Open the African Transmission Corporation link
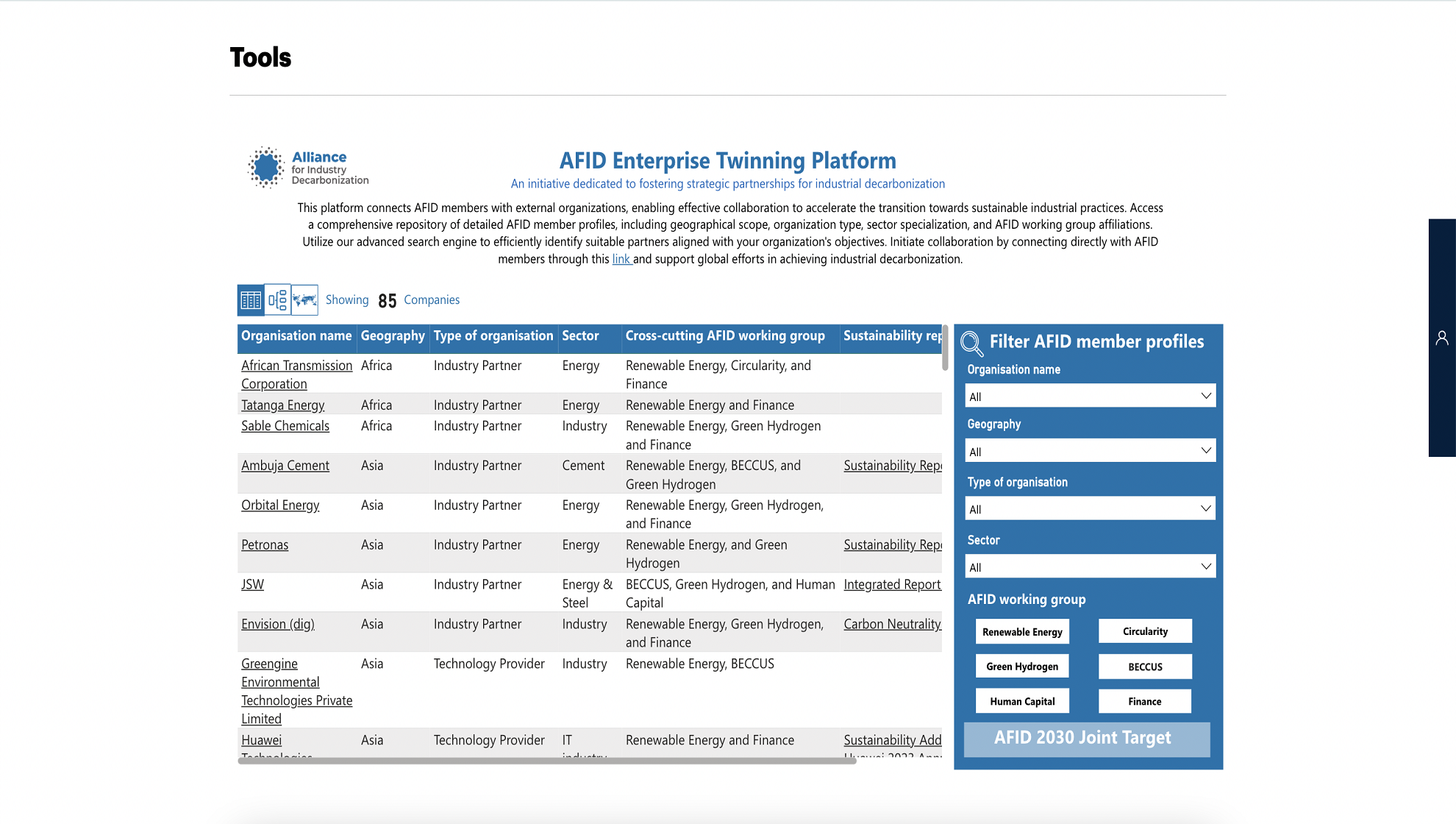Viewport: 1456px width, 824px height. (x=296, y=366)
